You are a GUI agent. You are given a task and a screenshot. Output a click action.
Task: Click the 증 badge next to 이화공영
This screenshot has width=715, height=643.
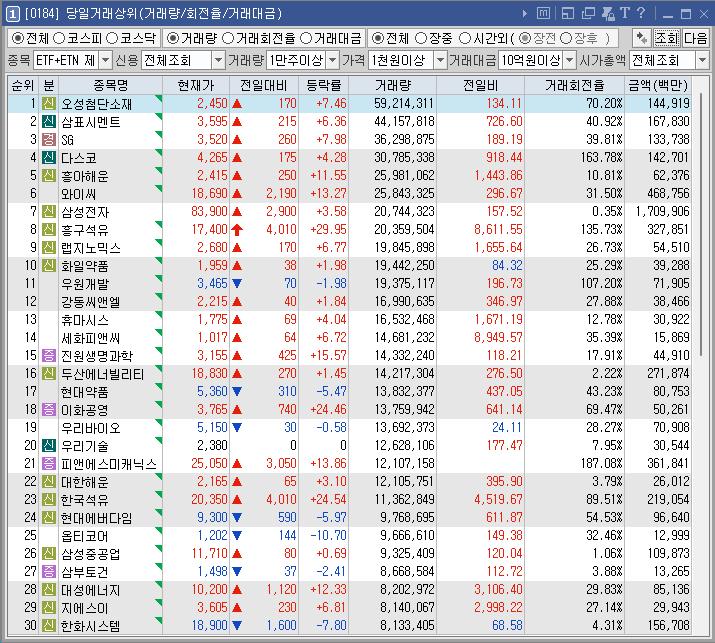click(49, 410)
